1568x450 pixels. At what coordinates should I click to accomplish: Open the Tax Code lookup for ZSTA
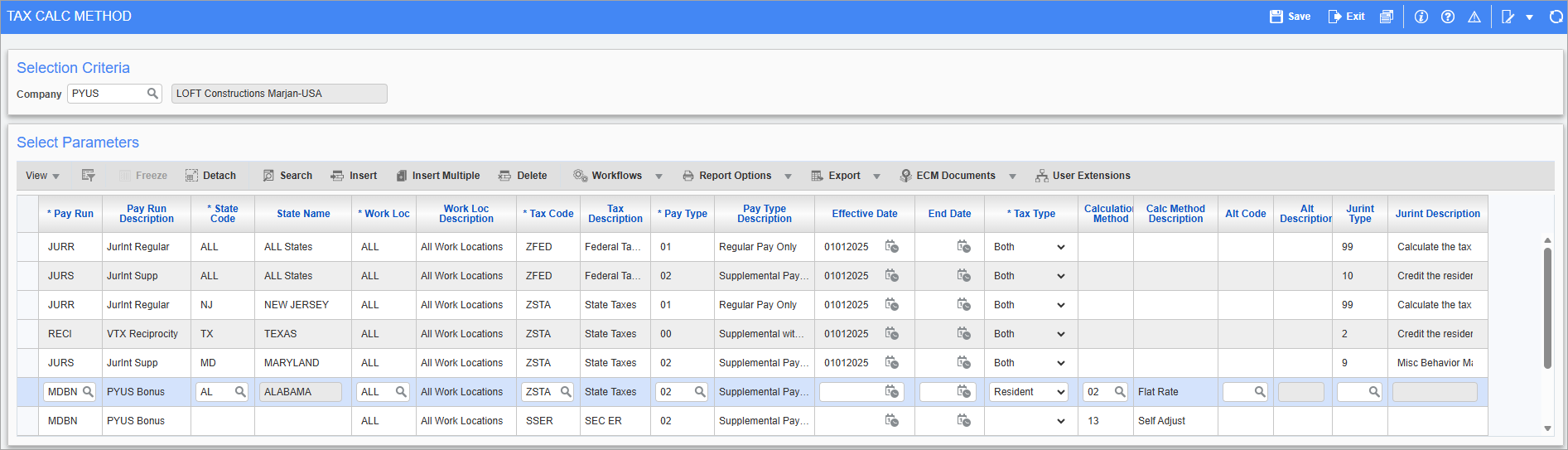[x=566, y=392]
